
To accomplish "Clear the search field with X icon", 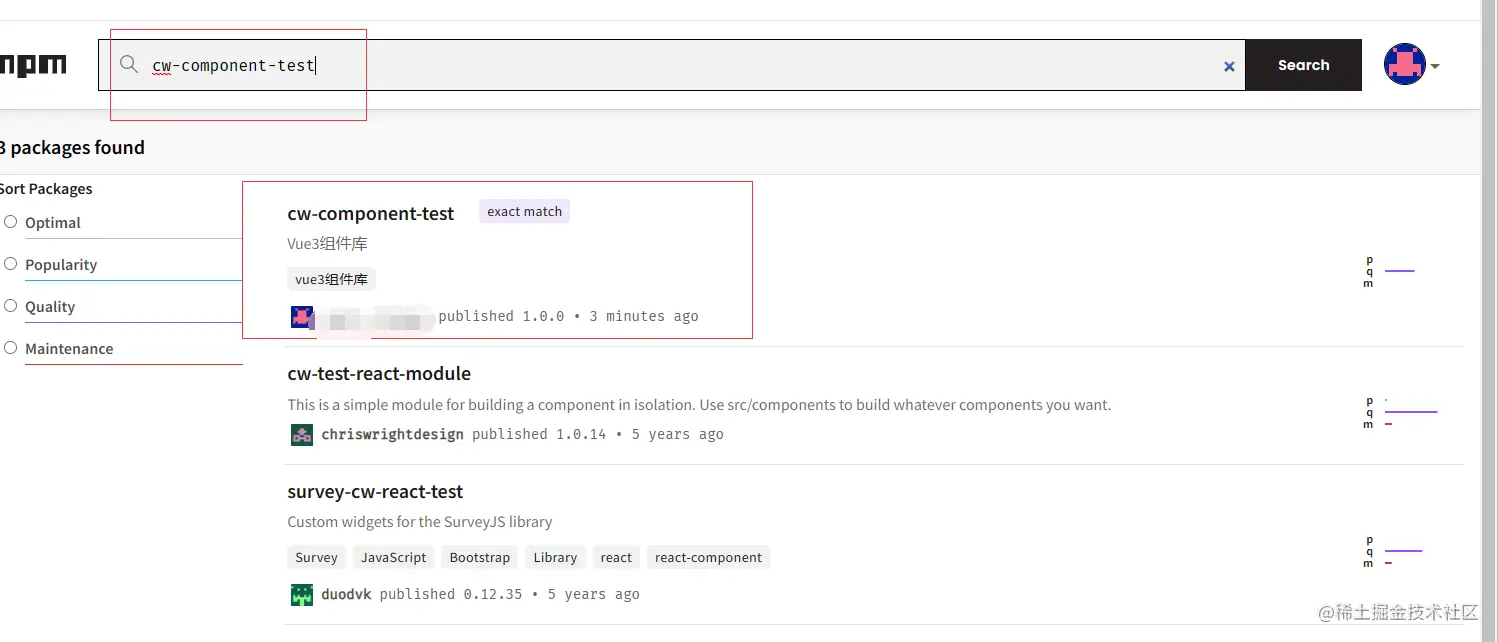I will (1229, 66).
